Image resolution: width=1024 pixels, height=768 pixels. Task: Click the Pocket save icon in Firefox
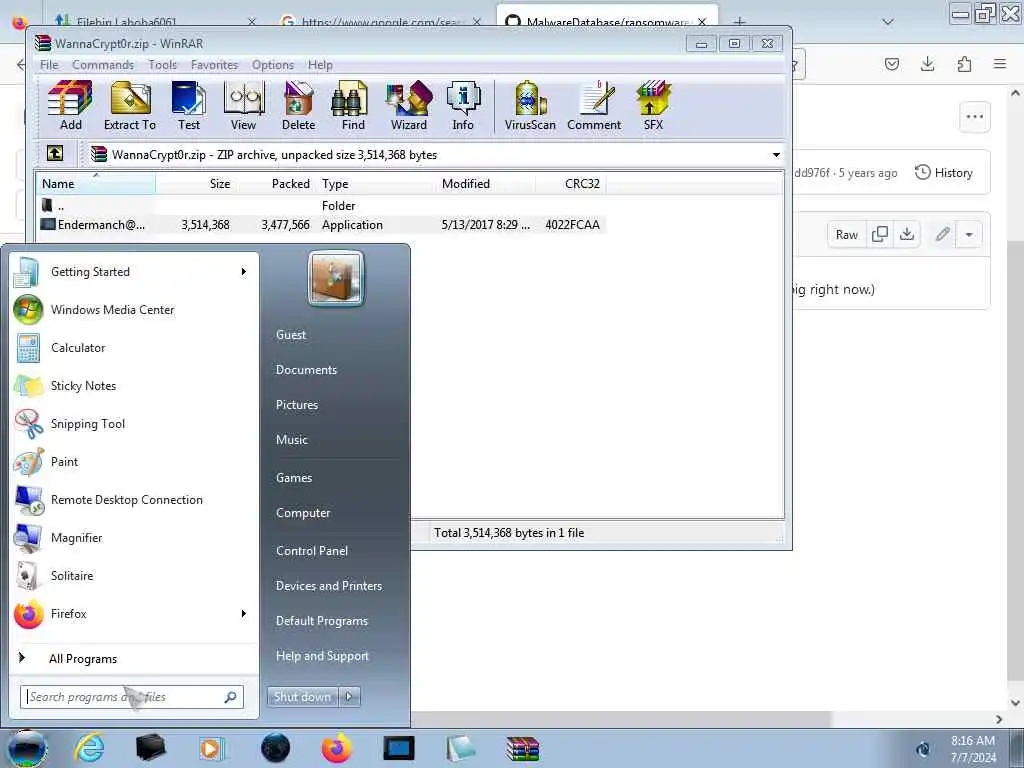point(891,64)
